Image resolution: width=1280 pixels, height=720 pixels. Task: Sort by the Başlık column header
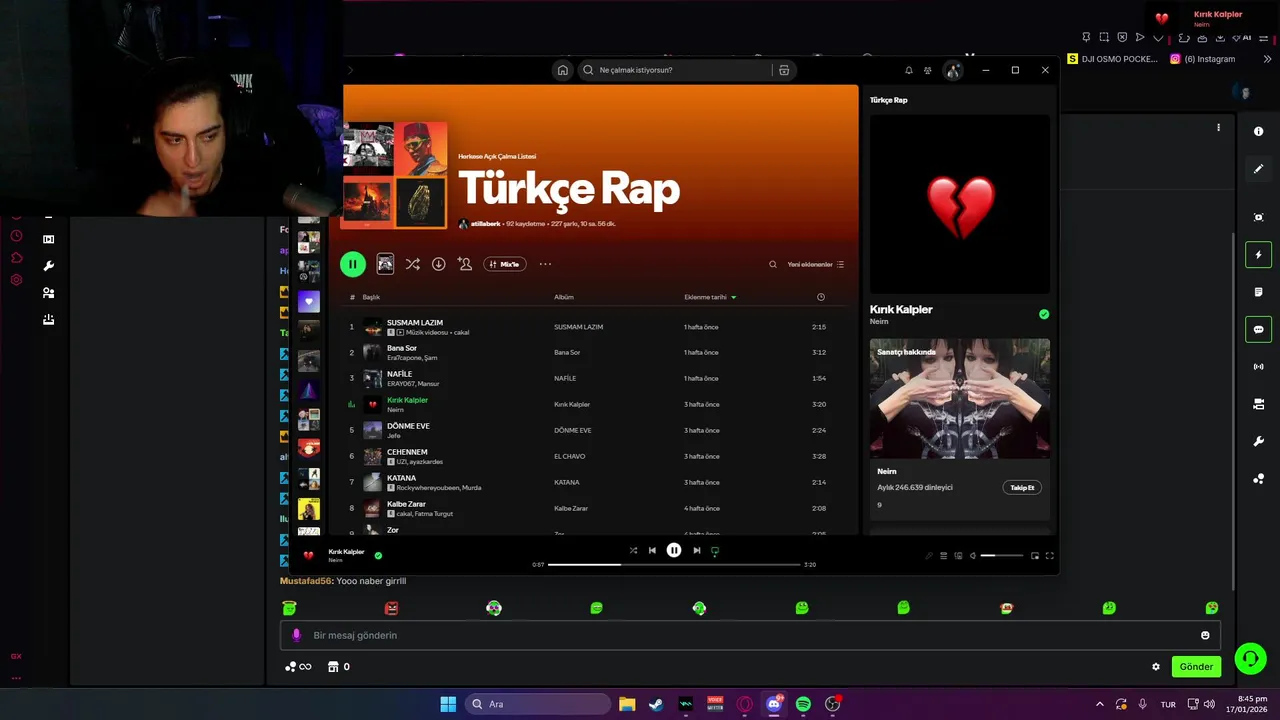click(x=371, y=297)
